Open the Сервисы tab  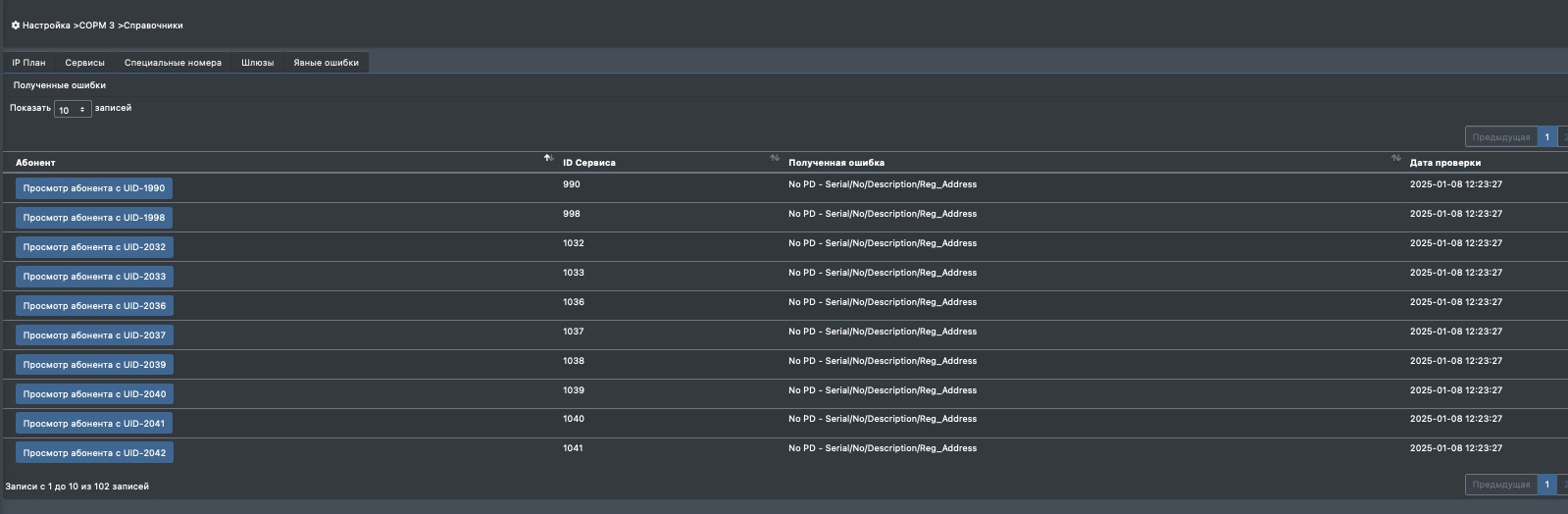click(x=84, y=63)
